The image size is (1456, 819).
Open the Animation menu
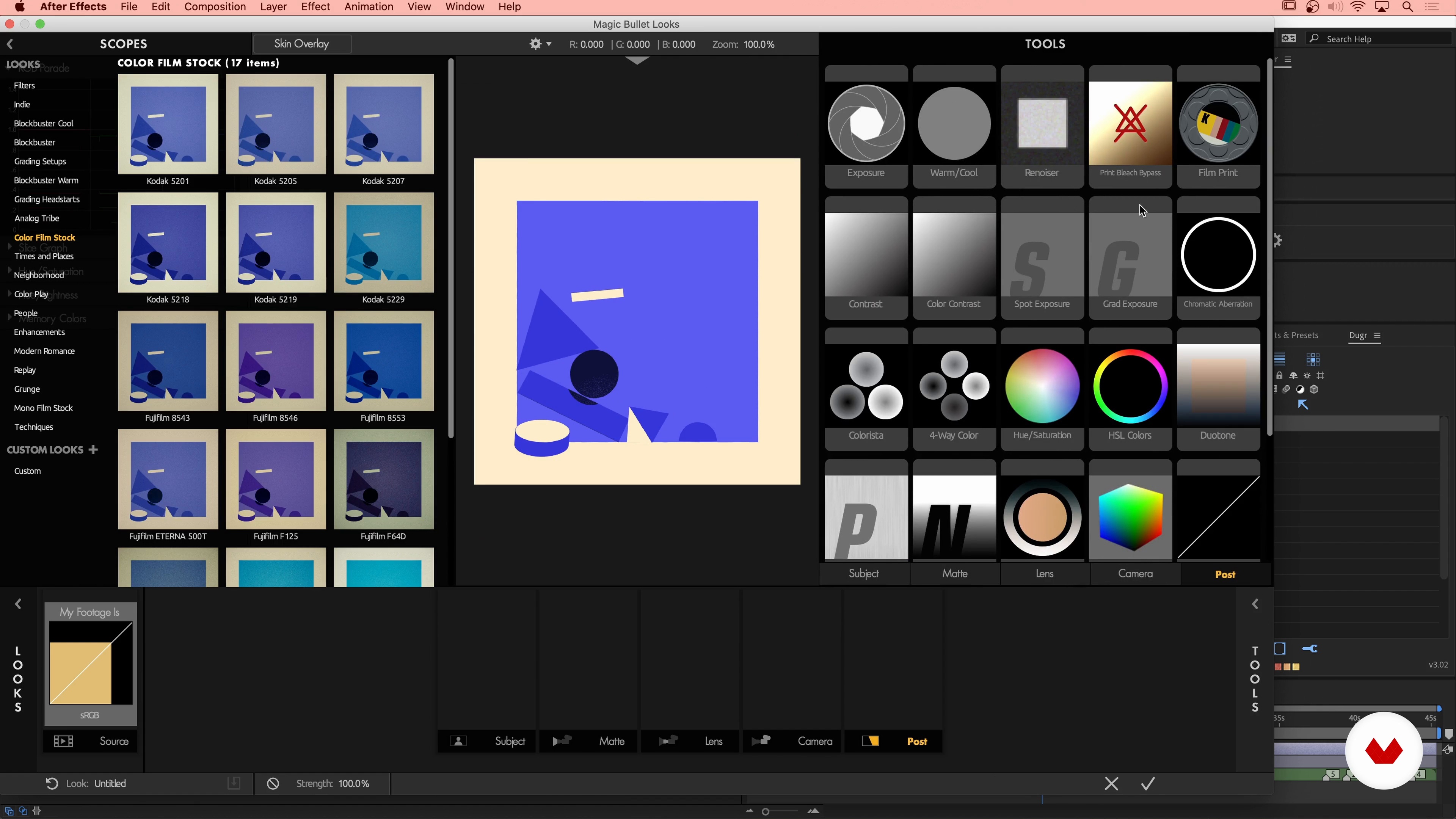(369, 7)
